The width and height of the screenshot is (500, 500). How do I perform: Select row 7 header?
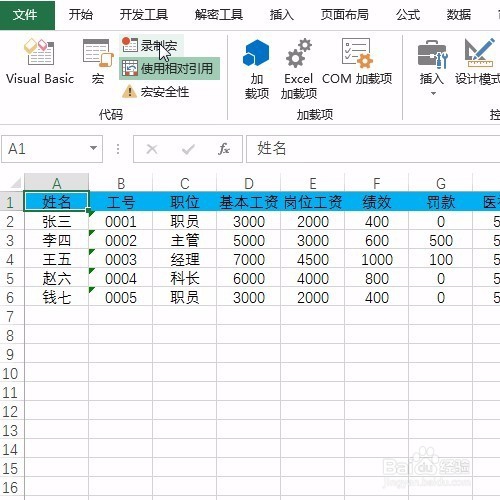pyautogui.click(x=11, y=316)
